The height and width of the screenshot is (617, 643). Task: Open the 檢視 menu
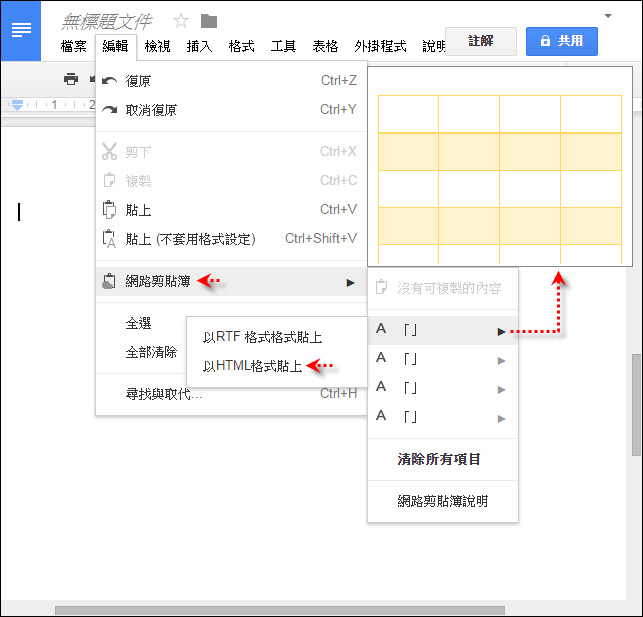point(157,46)
